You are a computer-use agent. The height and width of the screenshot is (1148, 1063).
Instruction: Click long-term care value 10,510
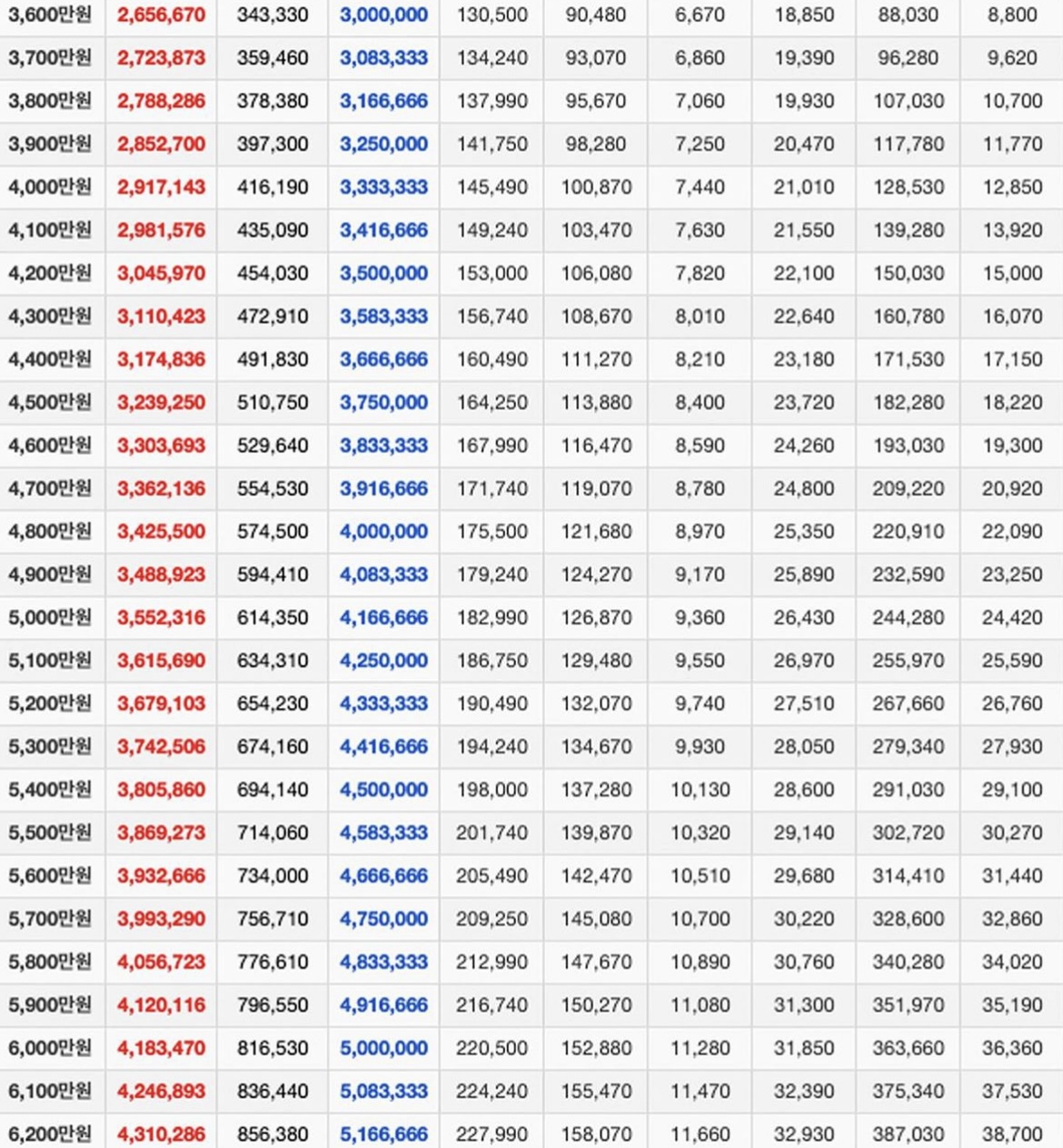700,876
